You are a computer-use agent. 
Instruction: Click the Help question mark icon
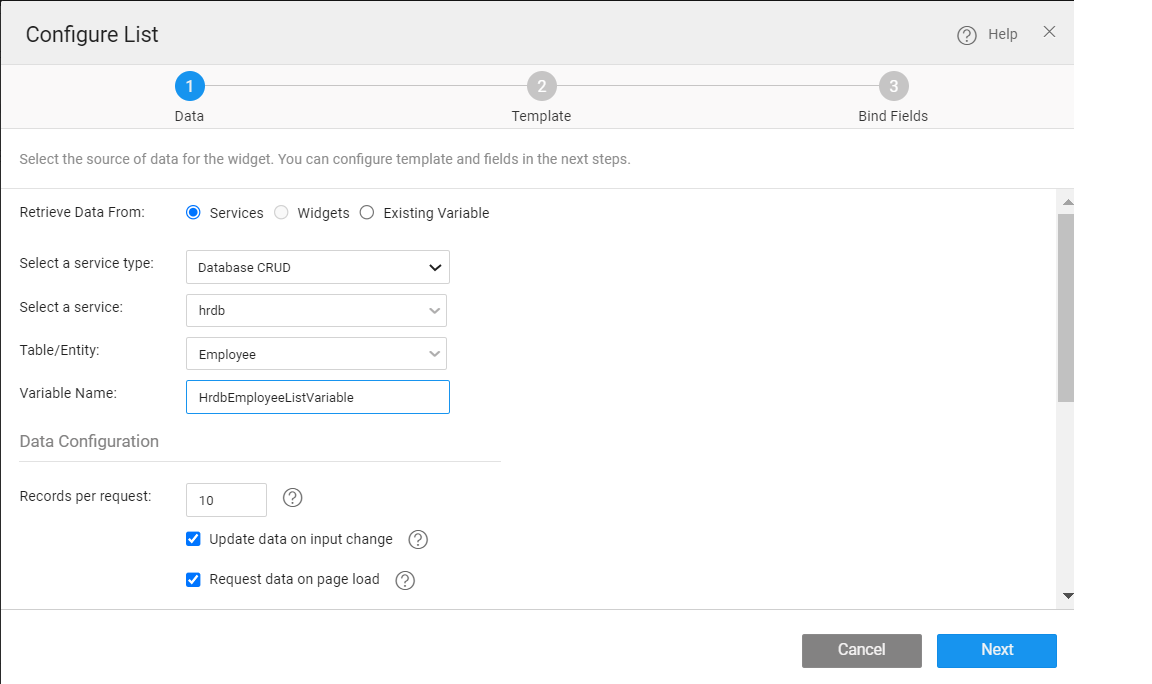[x=966, y=35]
